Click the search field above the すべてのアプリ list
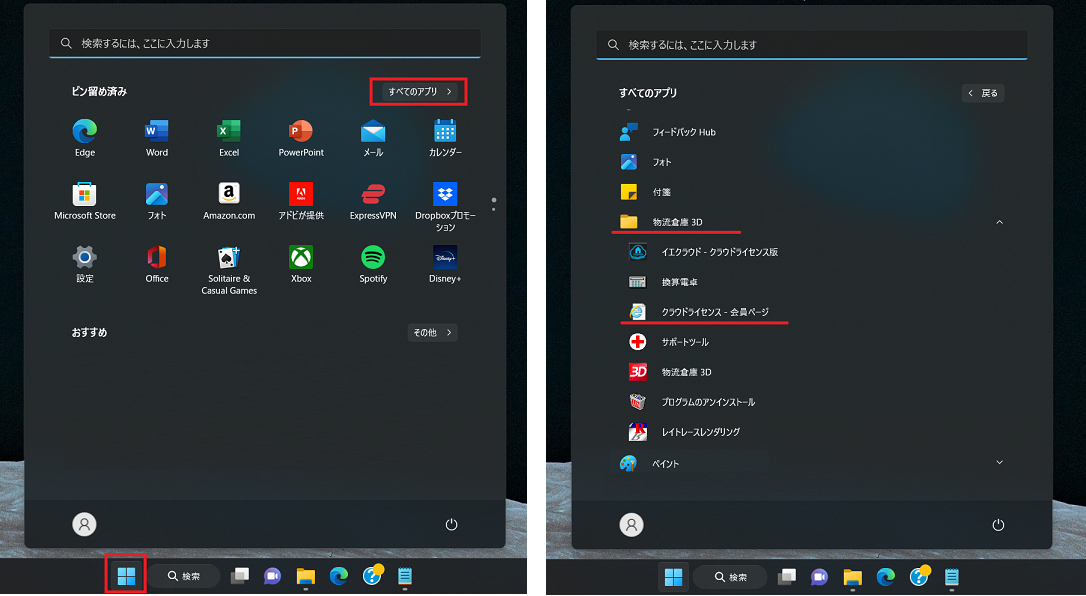Screen dimensions: 1086x596 [x=812, y=44]
